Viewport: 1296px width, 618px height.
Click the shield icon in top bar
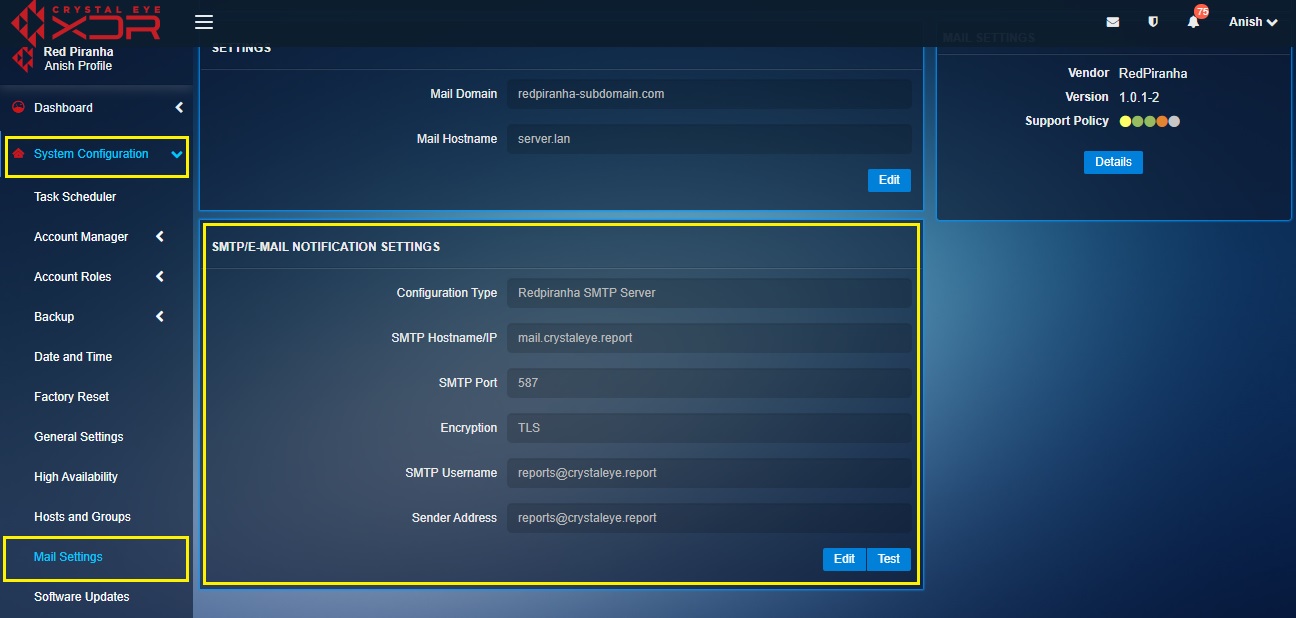[1153, 22]
